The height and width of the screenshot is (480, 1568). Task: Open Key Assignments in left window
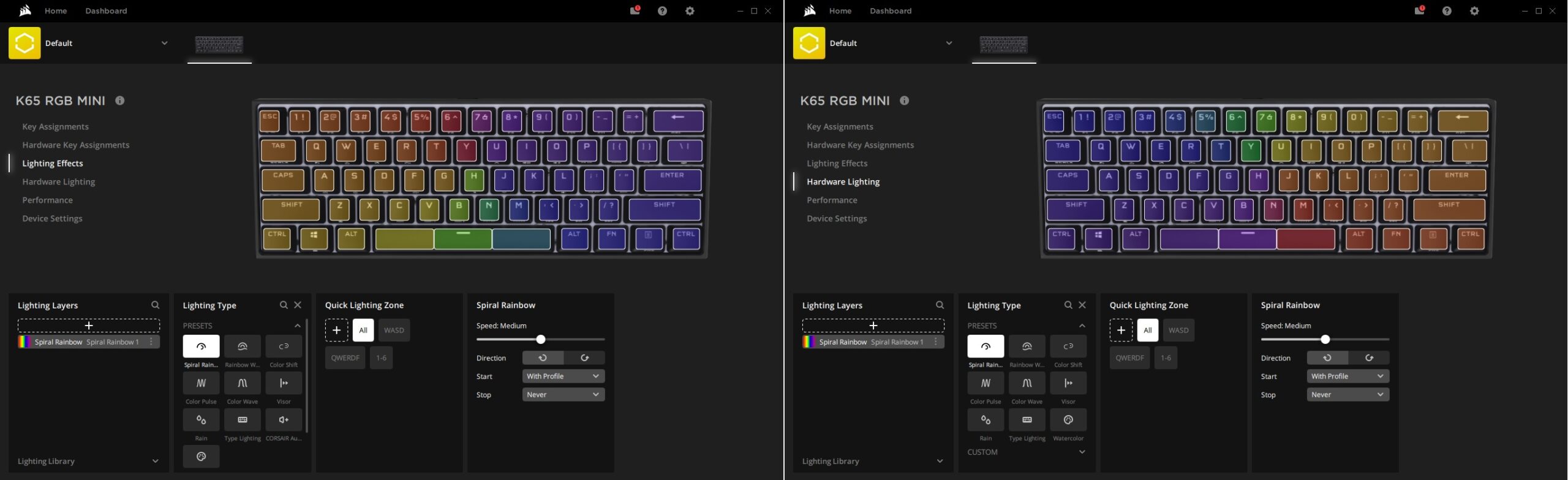tap(55, 127)
